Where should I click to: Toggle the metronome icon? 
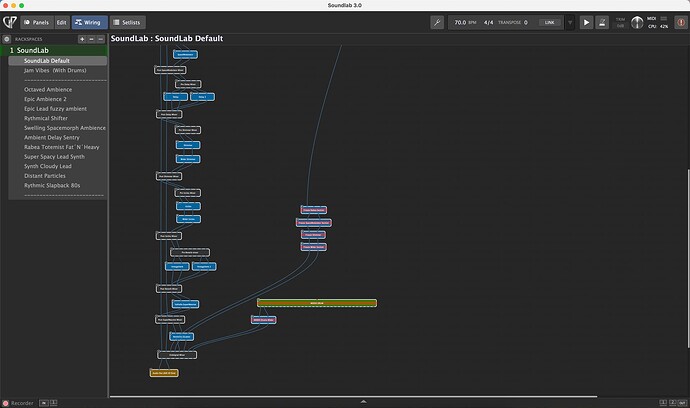point(602,22)
